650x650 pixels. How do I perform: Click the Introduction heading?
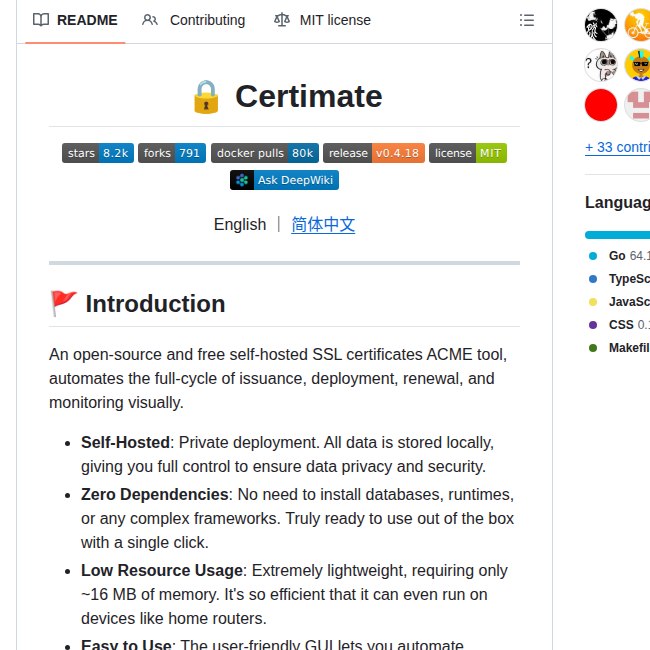[155, 304]
